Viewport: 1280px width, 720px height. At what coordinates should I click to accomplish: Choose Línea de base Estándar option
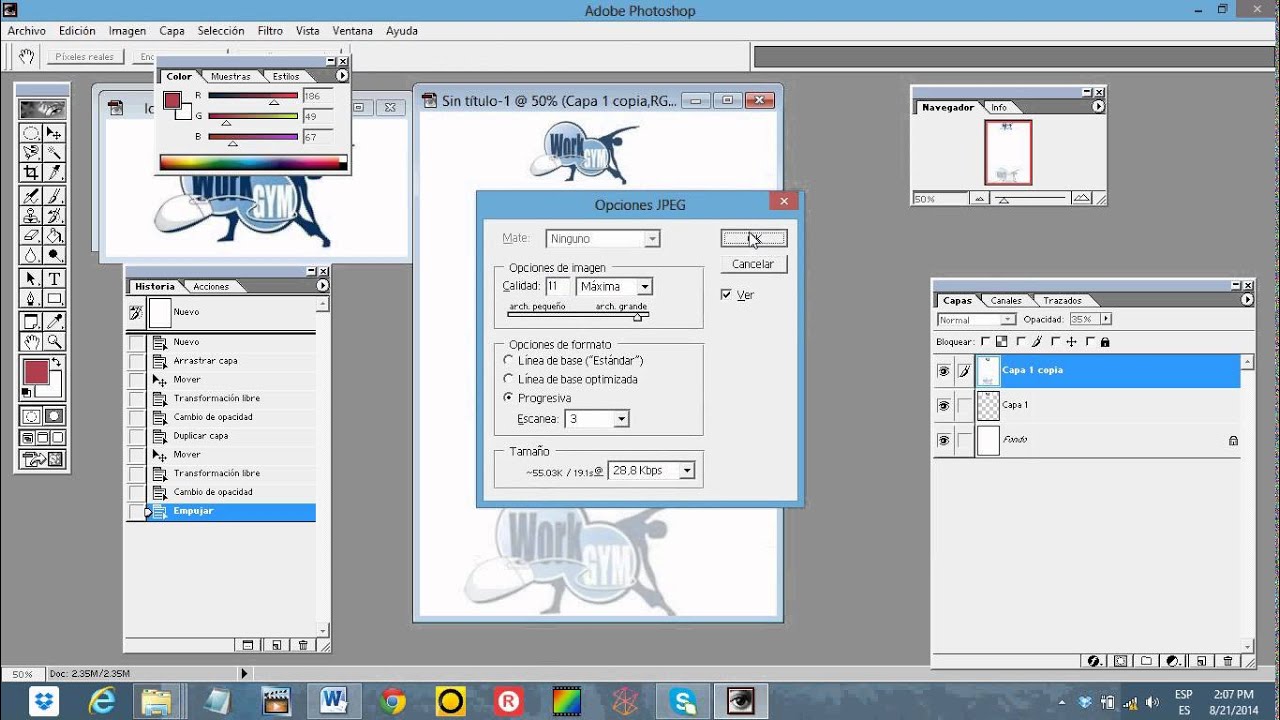(x=509, y=360)
